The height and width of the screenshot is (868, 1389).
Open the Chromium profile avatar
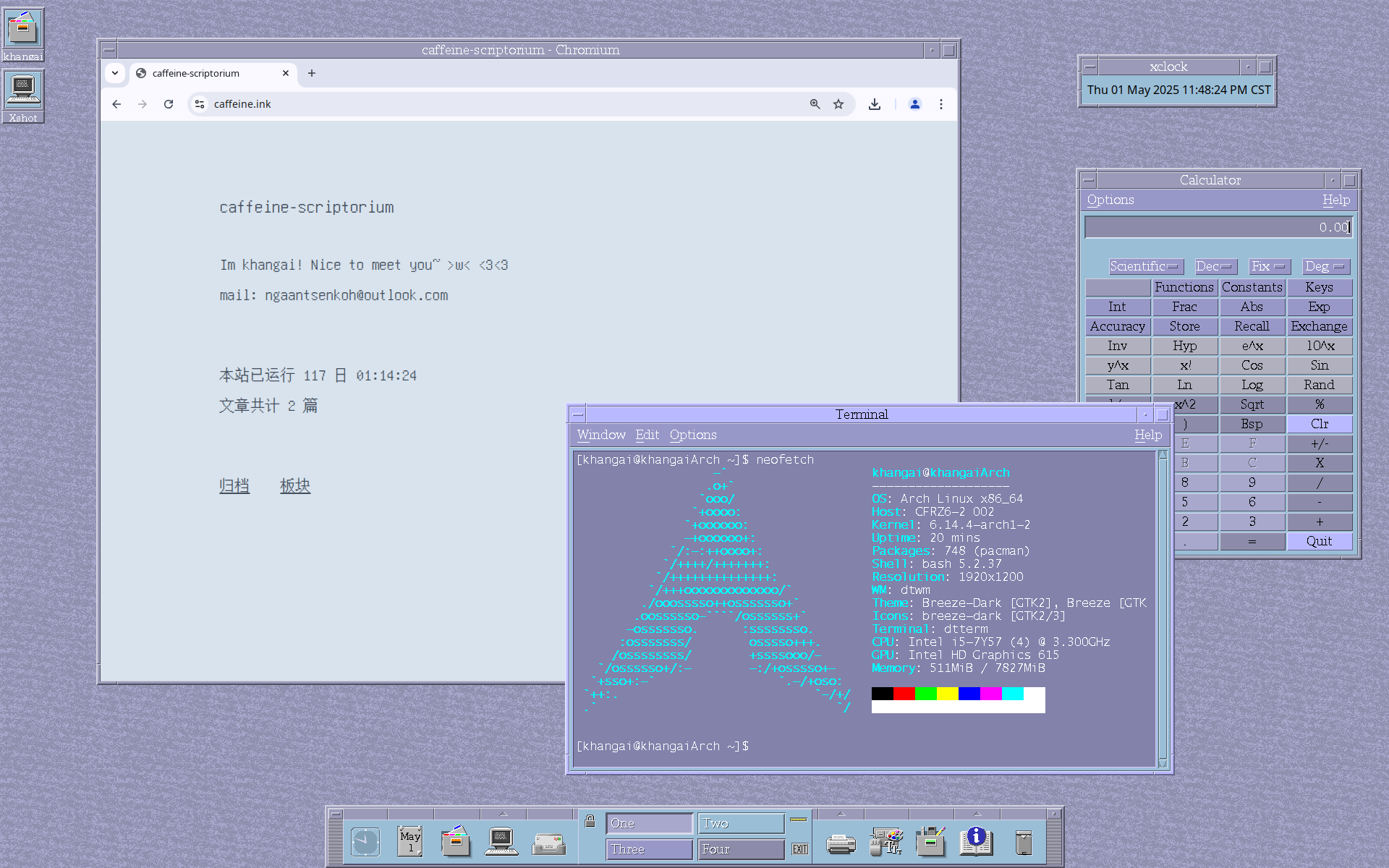pos(915,104)
